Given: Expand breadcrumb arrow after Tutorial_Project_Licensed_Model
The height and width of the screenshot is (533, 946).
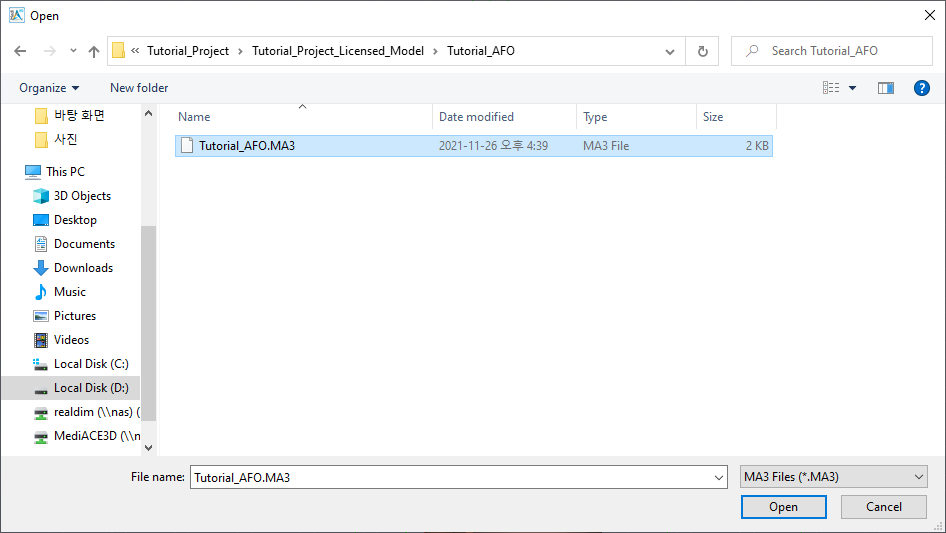Looking at the screenshot, I should [x=435, y=51].
